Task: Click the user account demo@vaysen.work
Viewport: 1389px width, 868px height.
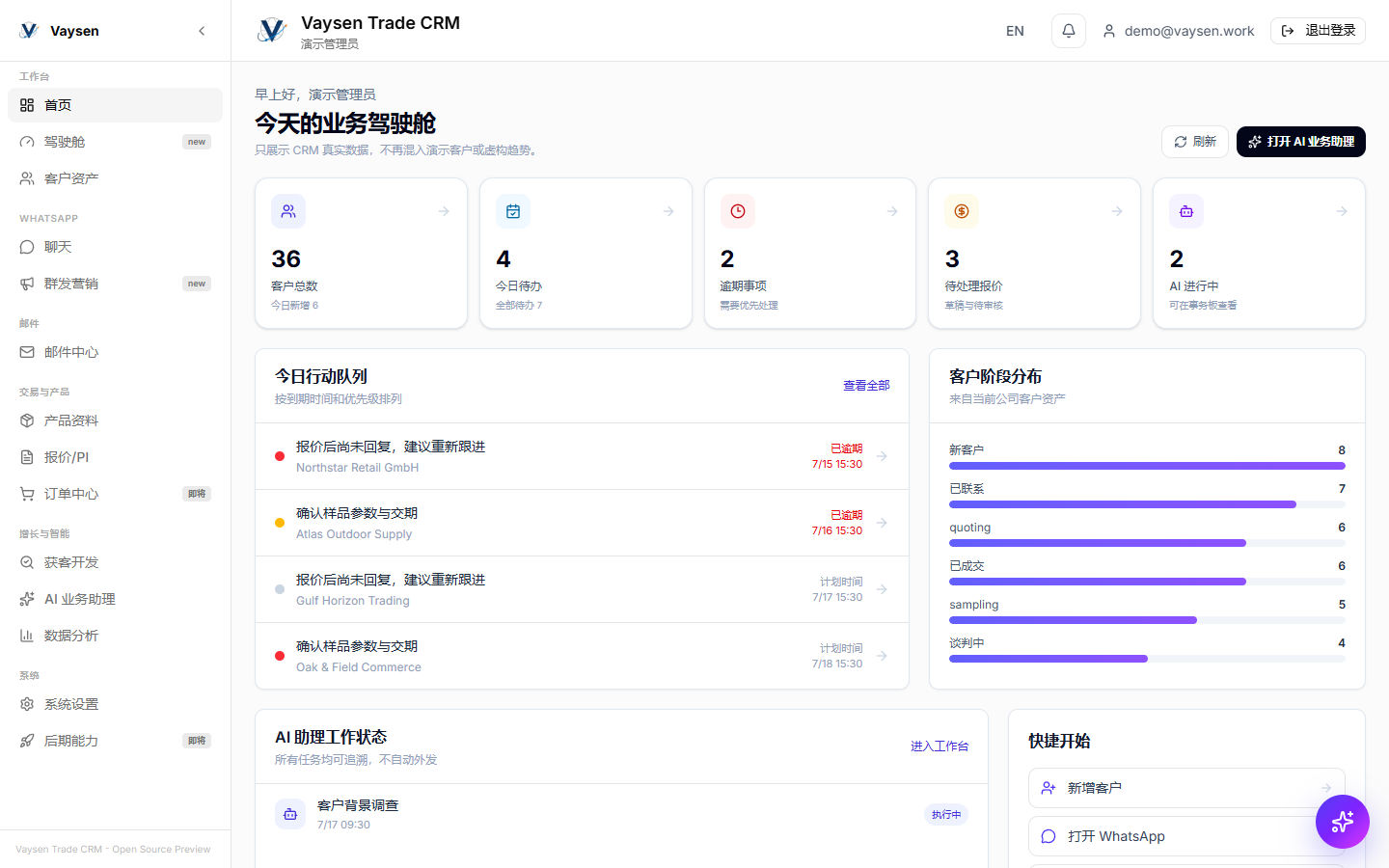Action: [1179, 31]
